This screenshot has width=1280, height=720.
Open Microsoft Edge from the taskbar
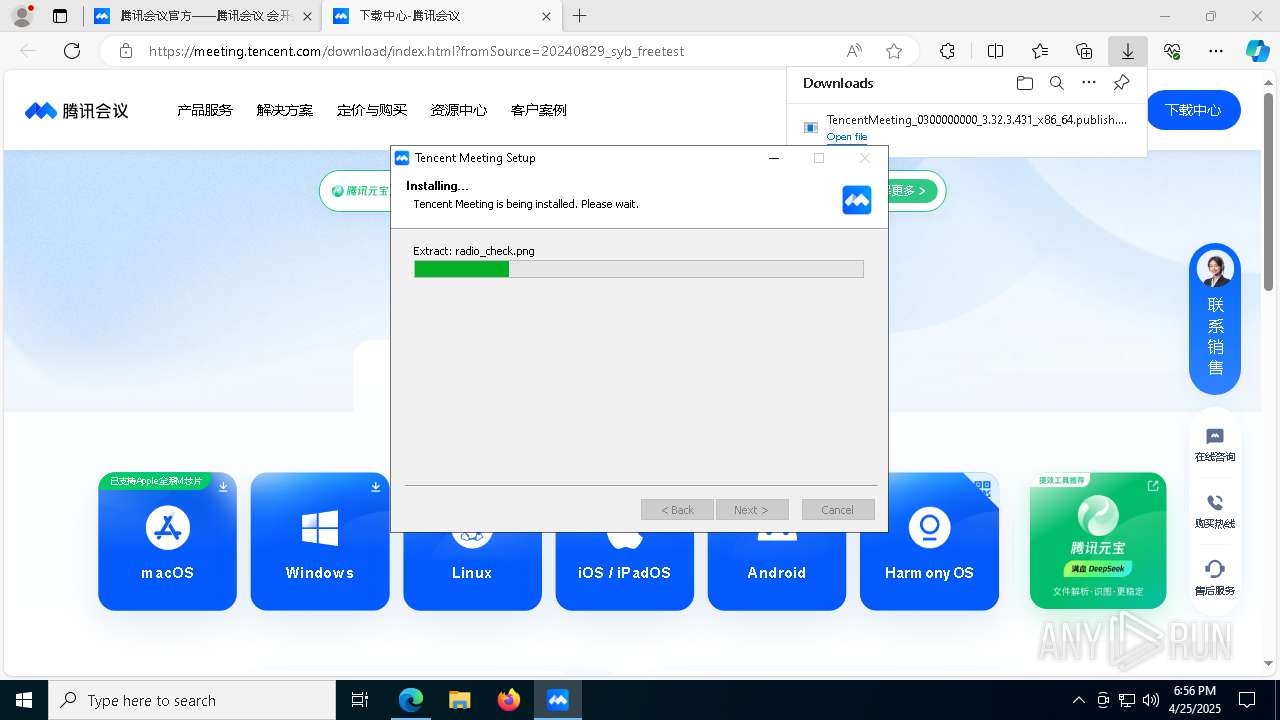pyautogui.click(x=411, y=700)
